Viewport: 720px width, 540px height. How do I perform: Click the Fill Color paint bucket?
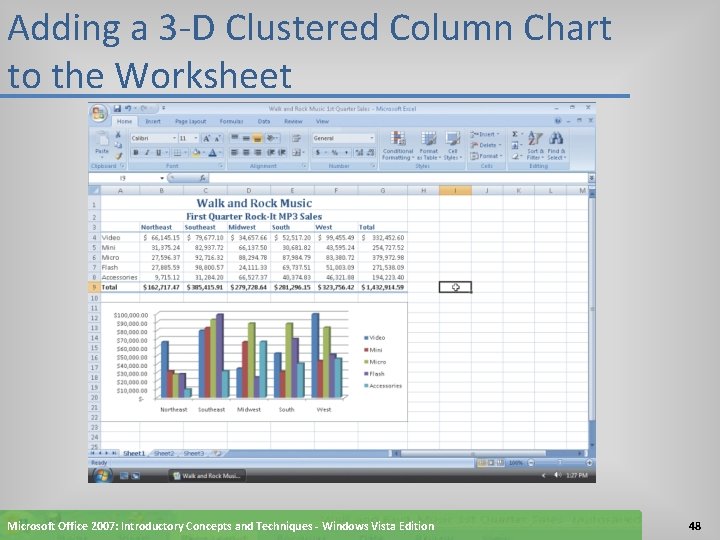point(197,152)
